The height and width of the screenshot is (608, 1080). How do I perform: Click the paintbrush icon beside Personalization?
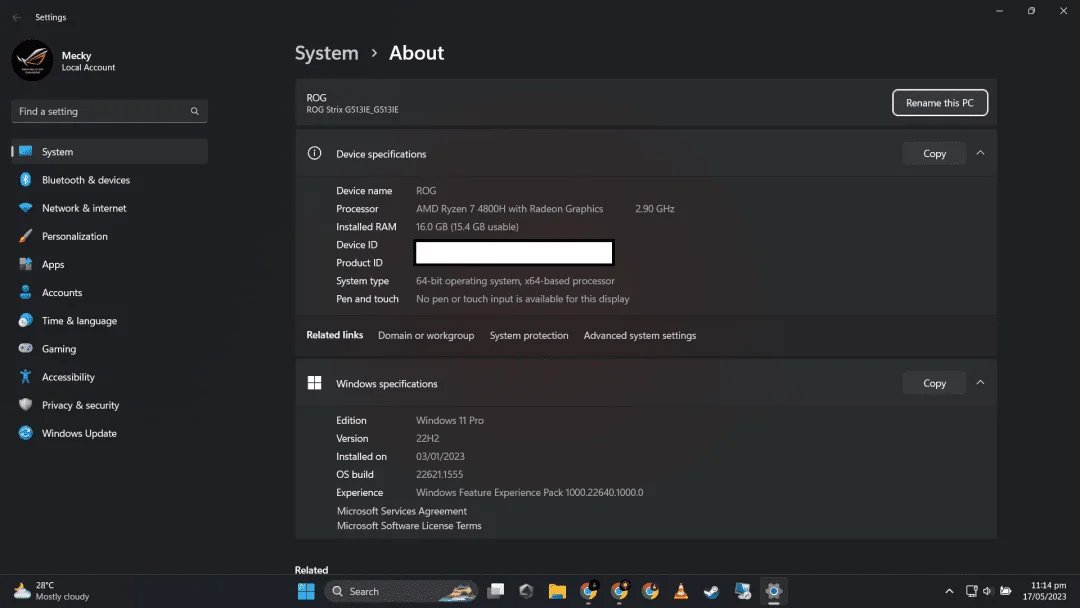click(x=25, y=236)
